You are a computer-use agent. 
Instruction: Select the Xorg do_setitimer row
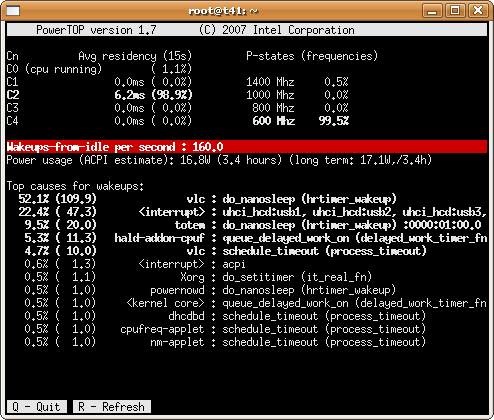click(198, 277)
